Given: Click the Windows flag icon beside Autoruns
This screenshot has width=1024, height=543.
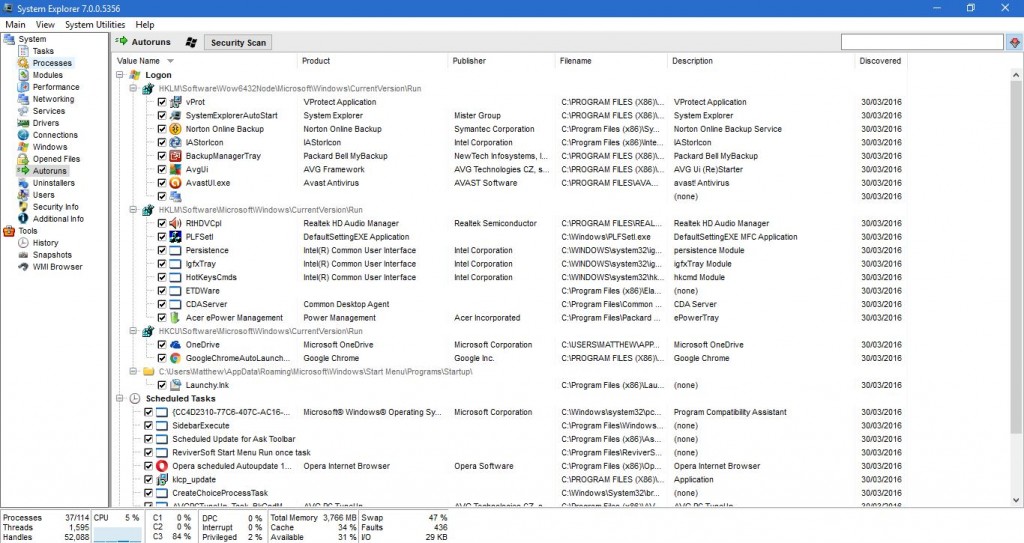Looking at the screenshot, I should [x=191, y=42].
